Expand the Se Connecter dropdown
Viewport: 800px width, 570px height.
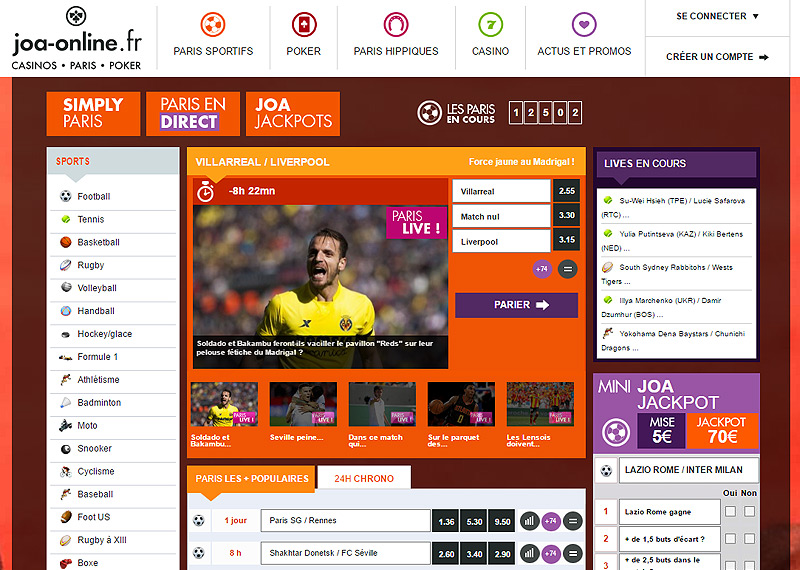(x=717, y=16)
